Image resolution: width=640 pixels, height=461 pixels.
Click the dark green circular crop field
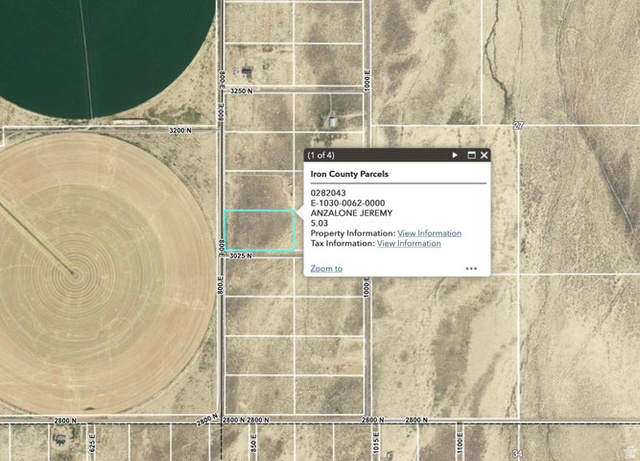point(100,50)
